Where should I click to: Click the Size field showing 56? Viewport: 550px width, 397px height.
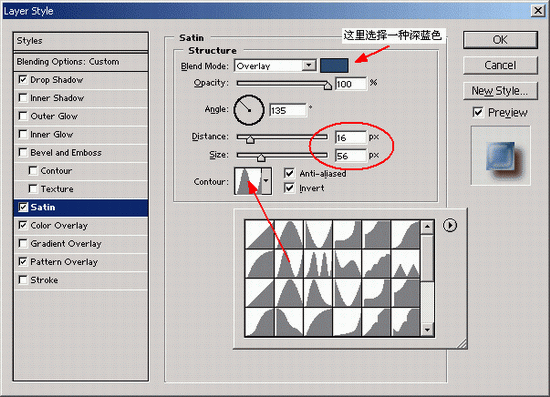point(350,156)
